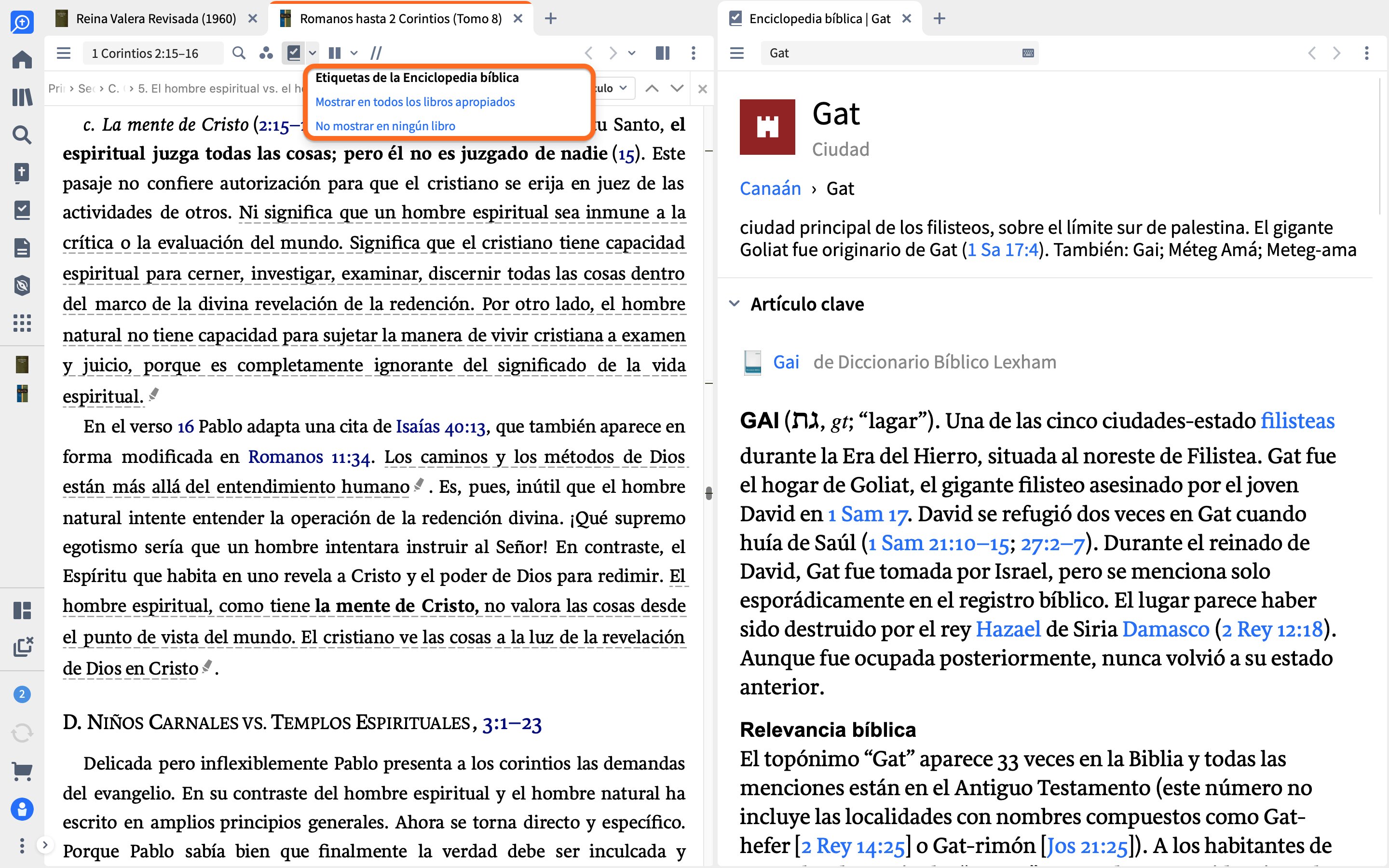Open the filisteas link in the article

coord(1297,421)
